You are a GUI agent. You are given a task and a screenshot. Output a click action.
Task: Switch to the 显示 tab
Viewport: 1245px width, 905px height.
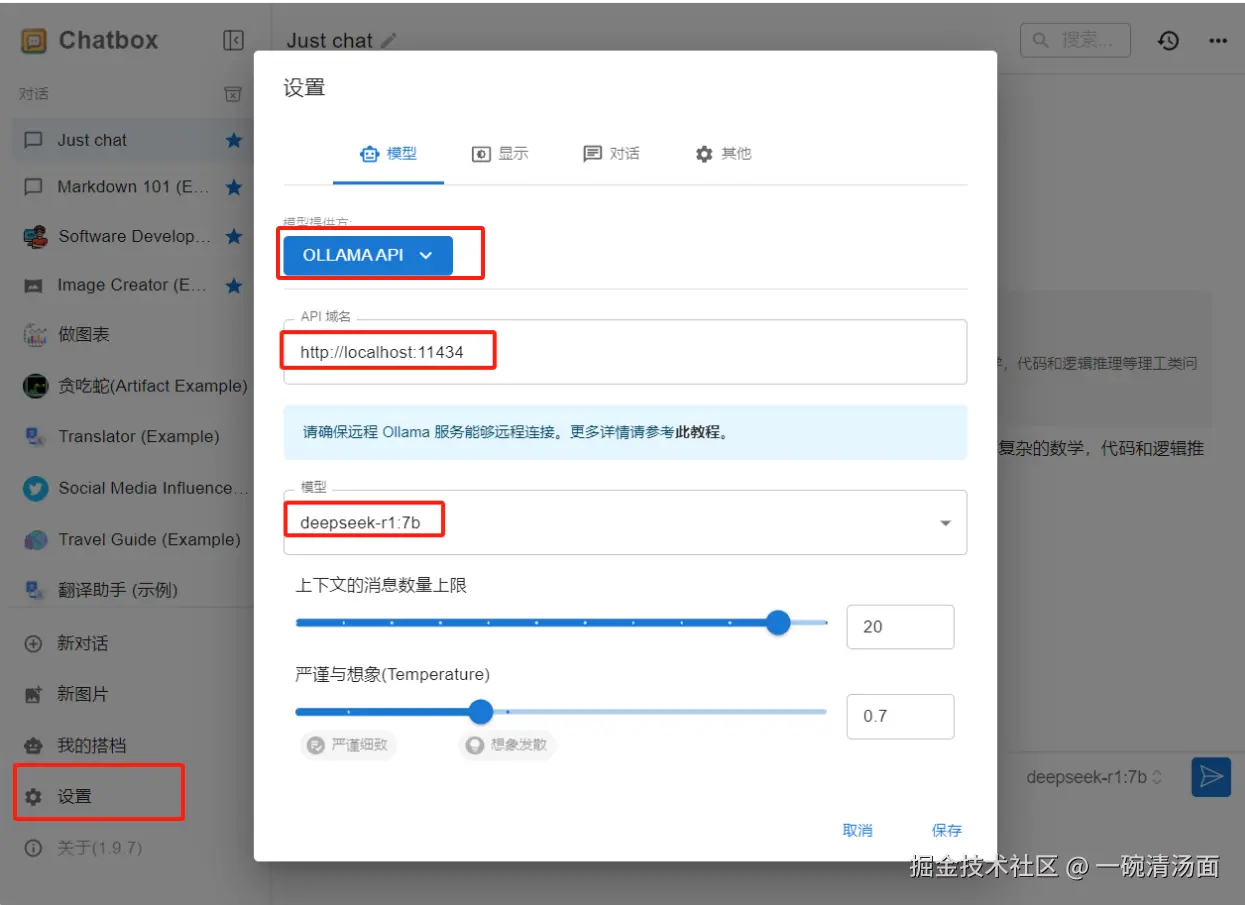(499, 154)
